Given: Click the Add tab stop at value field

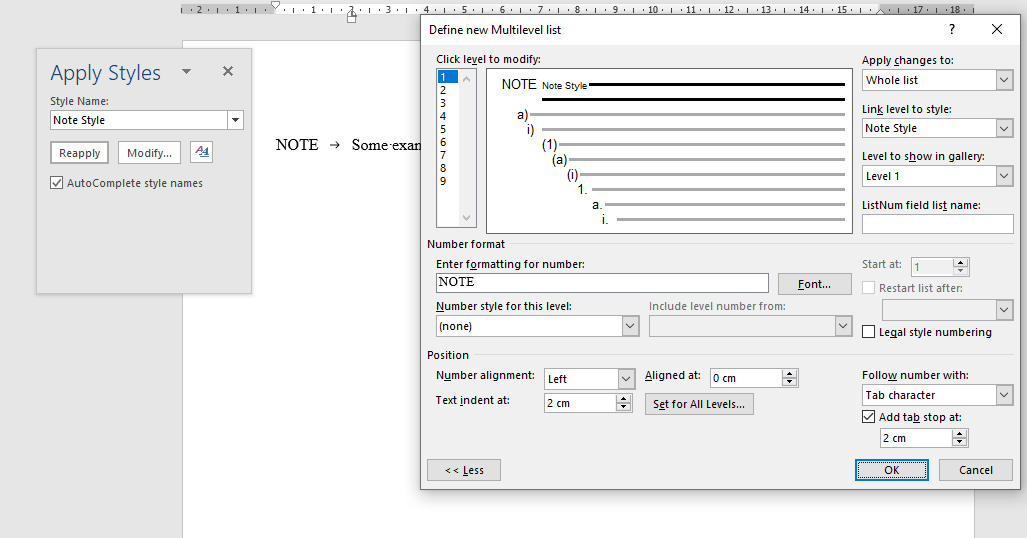Looking at the screenshot, I should click(x=916, y=438).
